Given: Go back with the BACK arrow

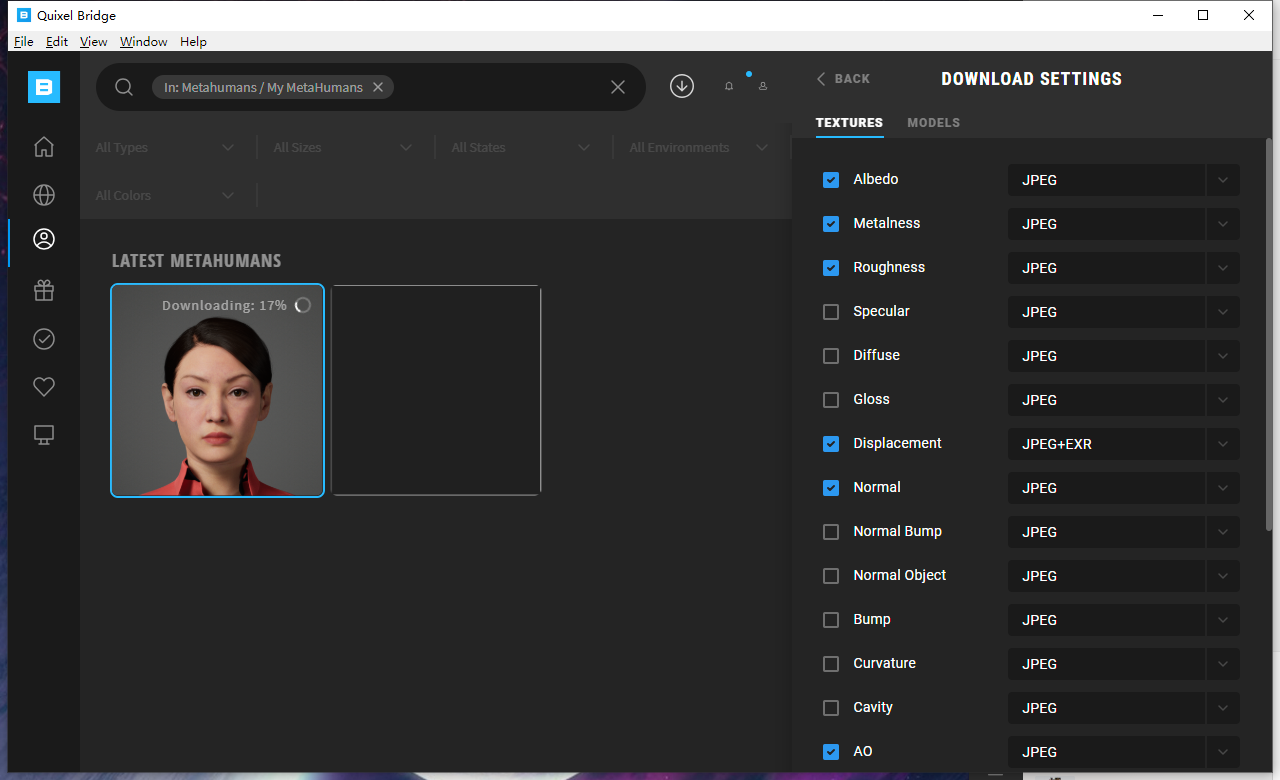Looking at the screenshot, I should 843,79.
